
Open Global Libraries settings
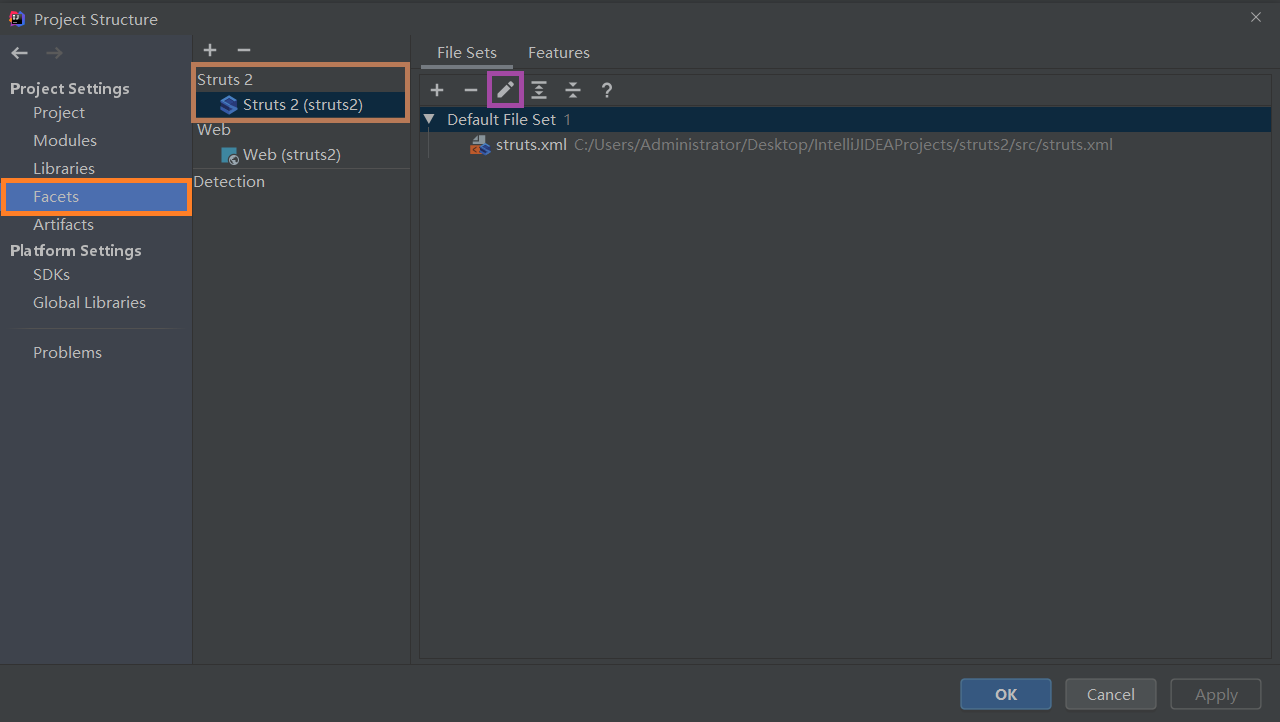(89, 303)
